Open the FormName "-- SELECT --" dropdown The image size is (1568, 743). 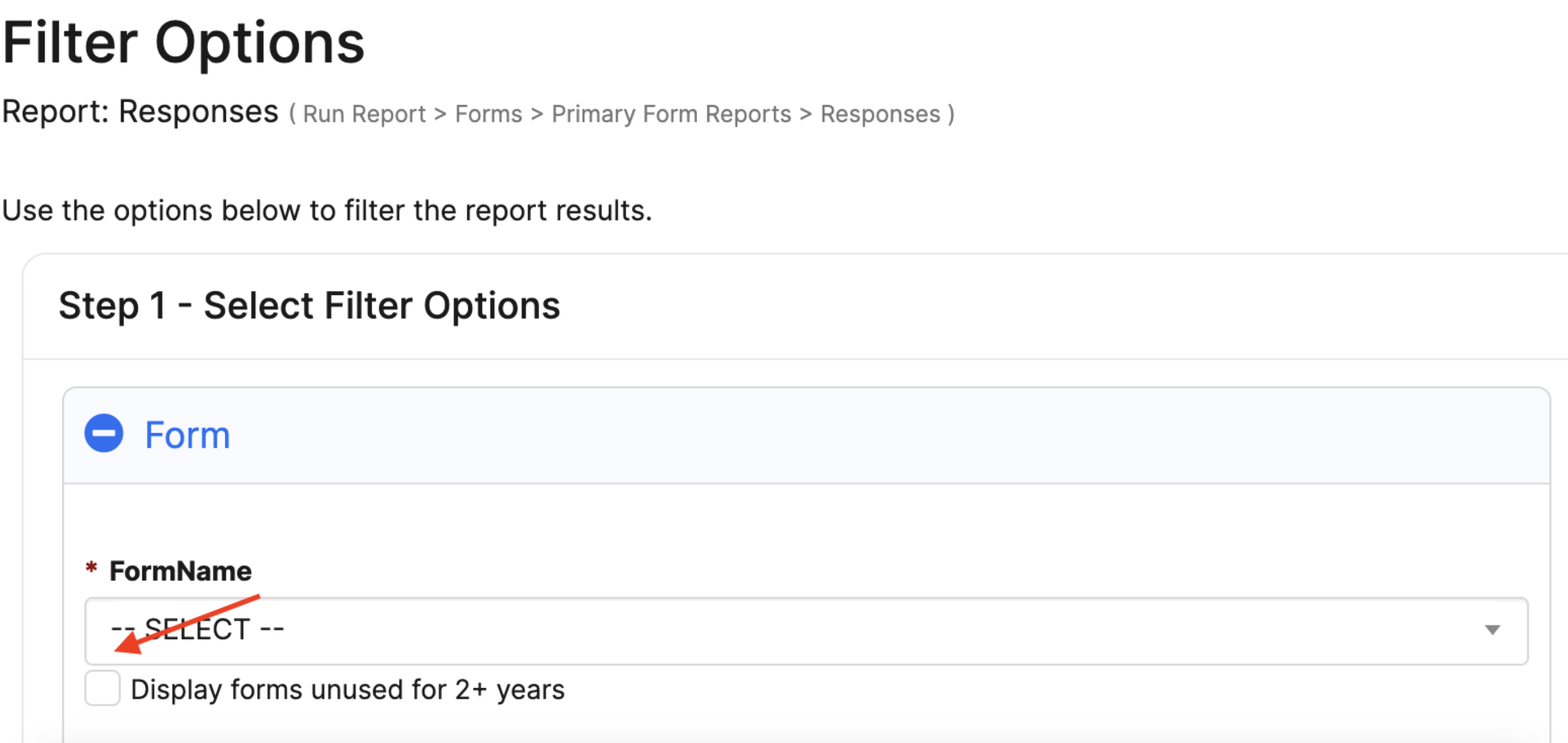[x=806, y=631]
